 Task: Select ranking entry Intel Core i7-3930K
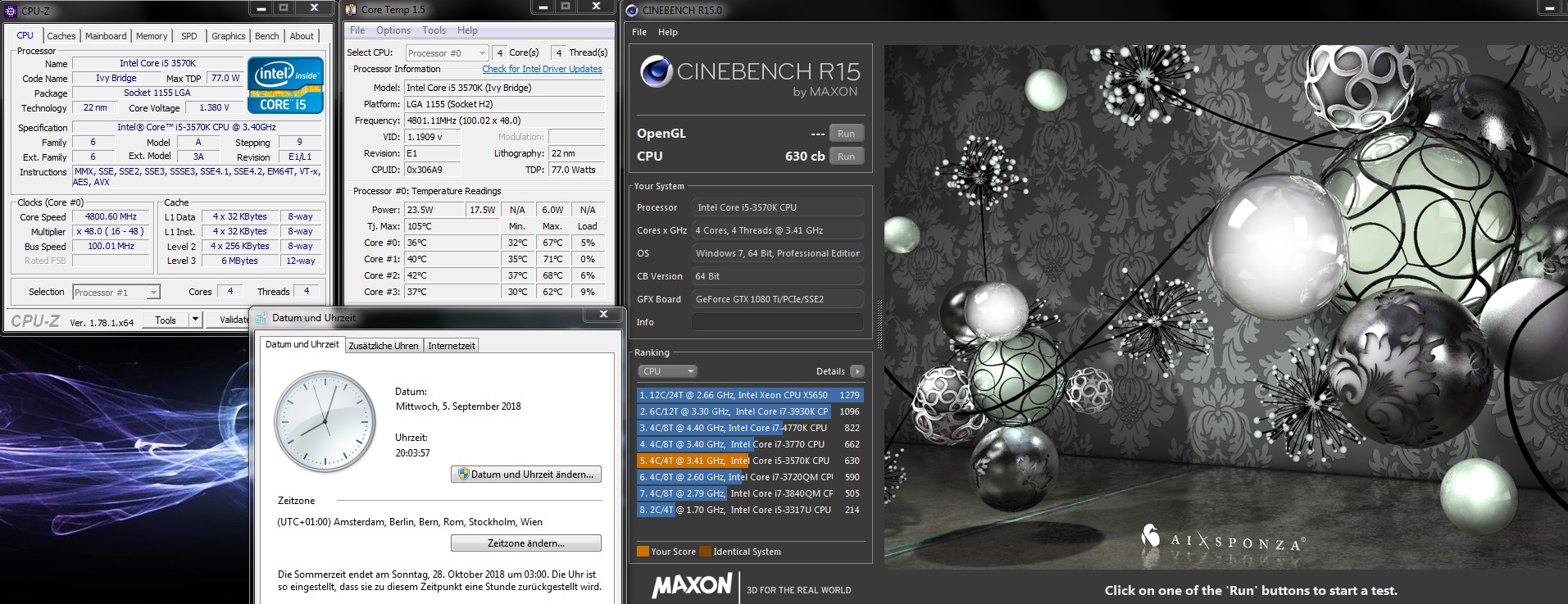tap(750, 411)
